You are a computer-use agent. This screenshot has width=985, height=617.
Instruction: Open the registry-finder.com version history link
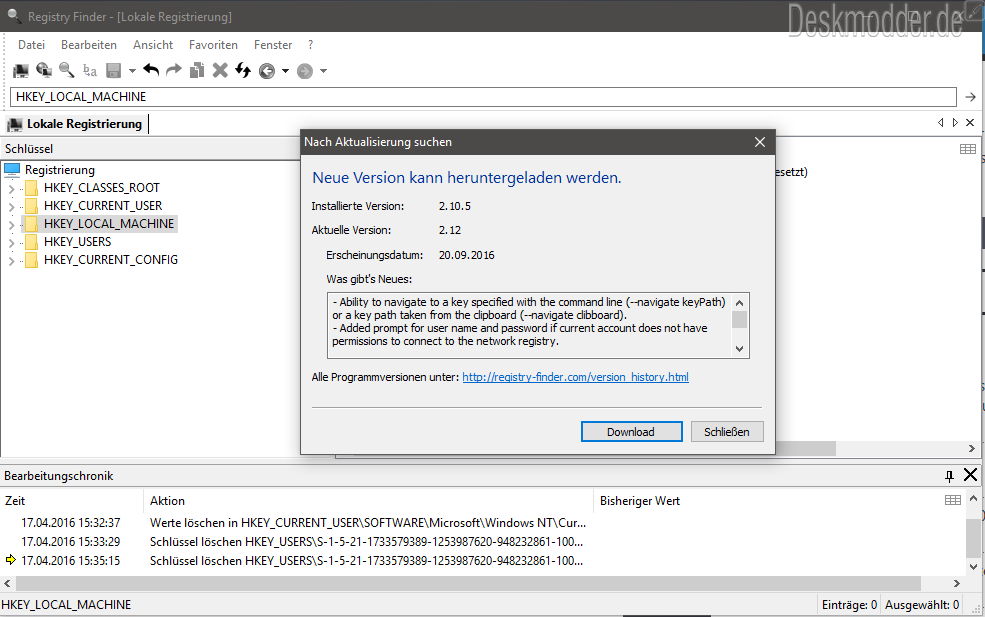(575, 377)
